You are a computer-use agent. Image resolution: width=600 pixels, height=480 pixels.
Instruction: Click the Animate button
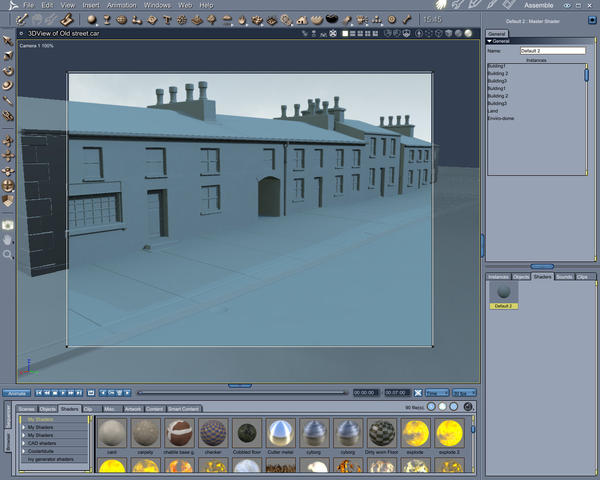(16, 393)
